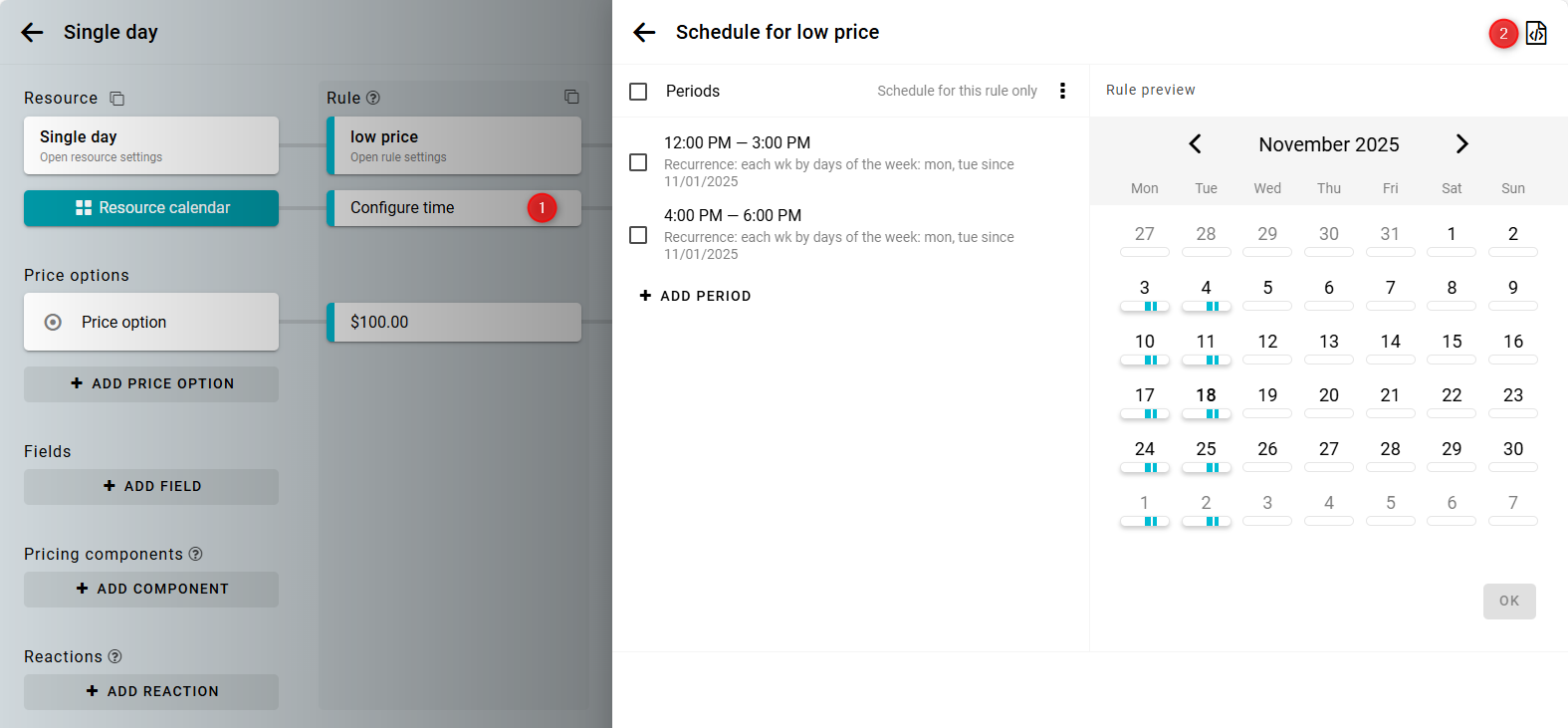Toggle the Periods select-all checkbox

coord(638,92)
